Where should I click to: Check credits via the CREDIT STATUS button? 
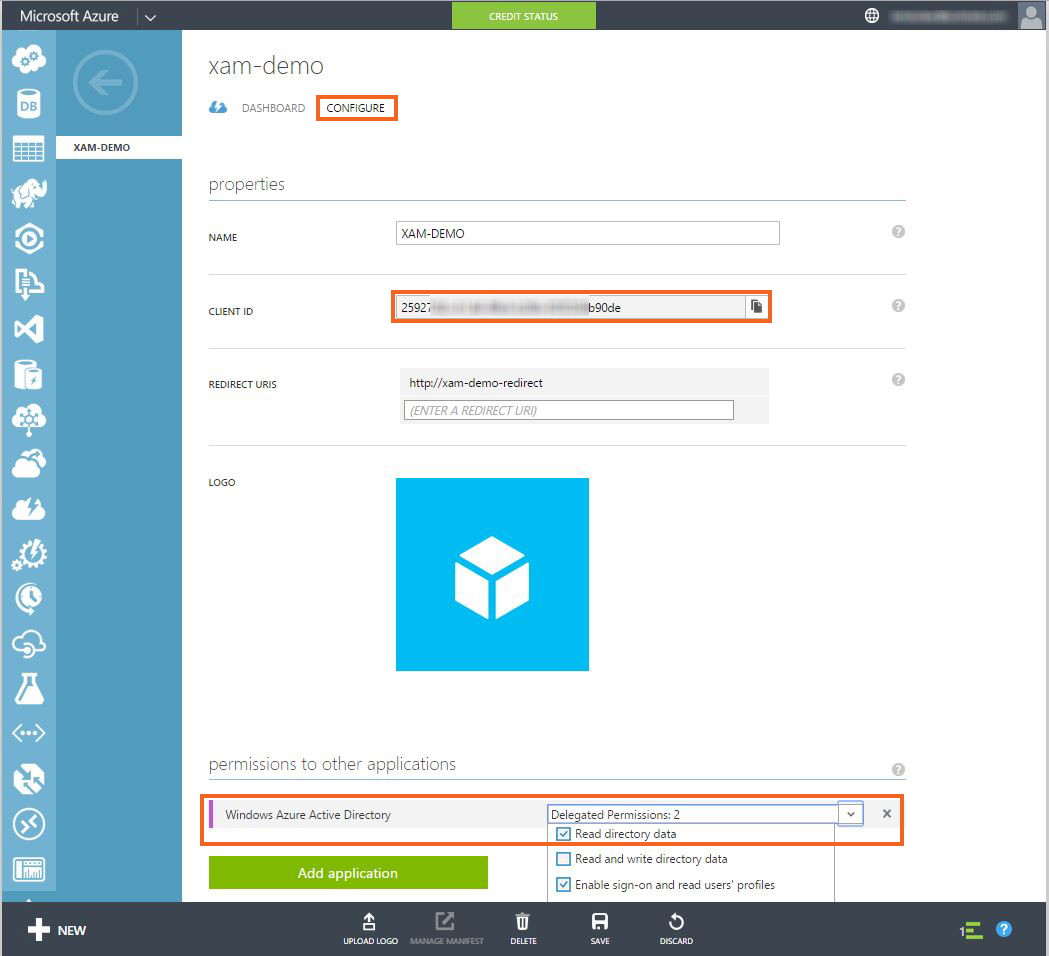click(523, 16)
